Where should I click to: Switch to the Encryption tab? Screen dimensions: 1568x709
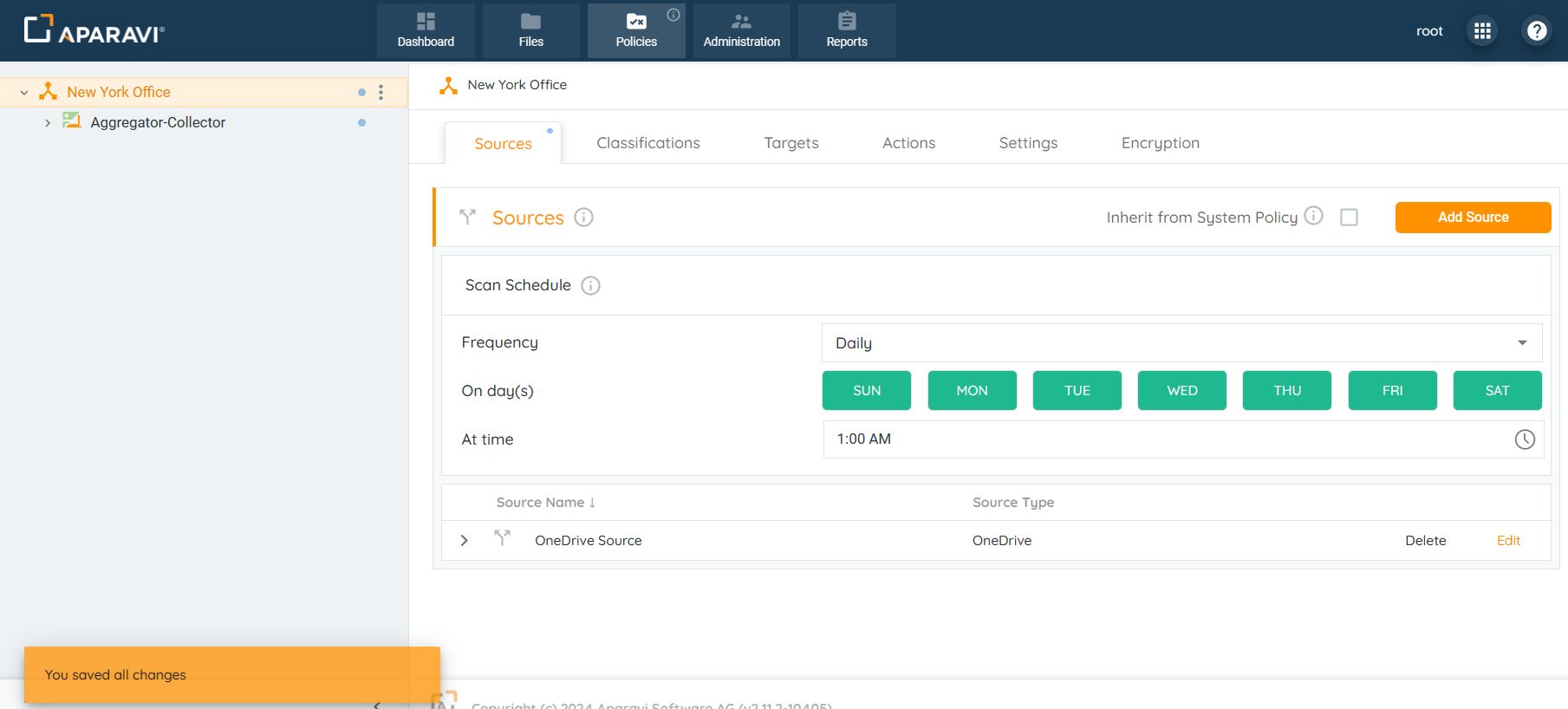[x=1160, y=143]
